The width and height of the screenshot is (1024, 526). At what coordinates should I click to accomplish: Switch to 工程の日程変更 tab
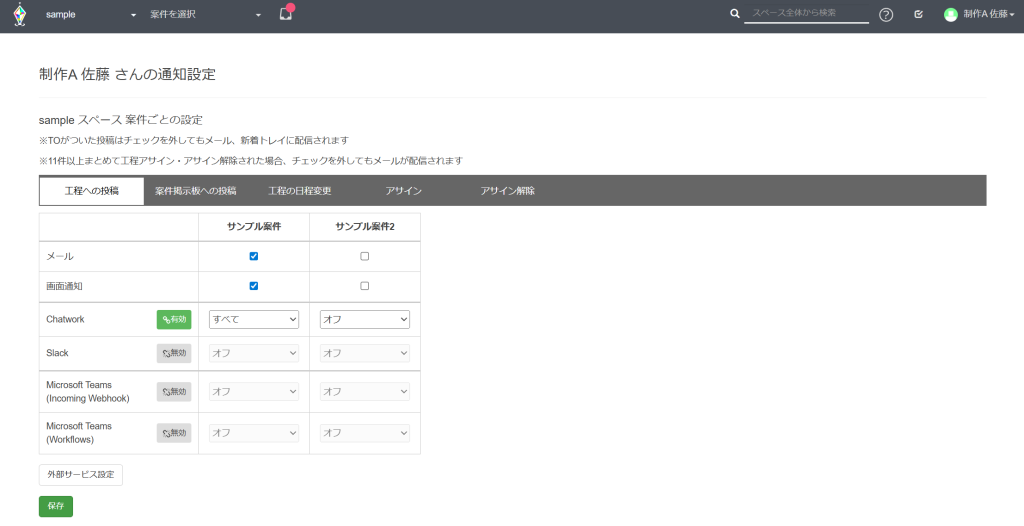[300, 191]
